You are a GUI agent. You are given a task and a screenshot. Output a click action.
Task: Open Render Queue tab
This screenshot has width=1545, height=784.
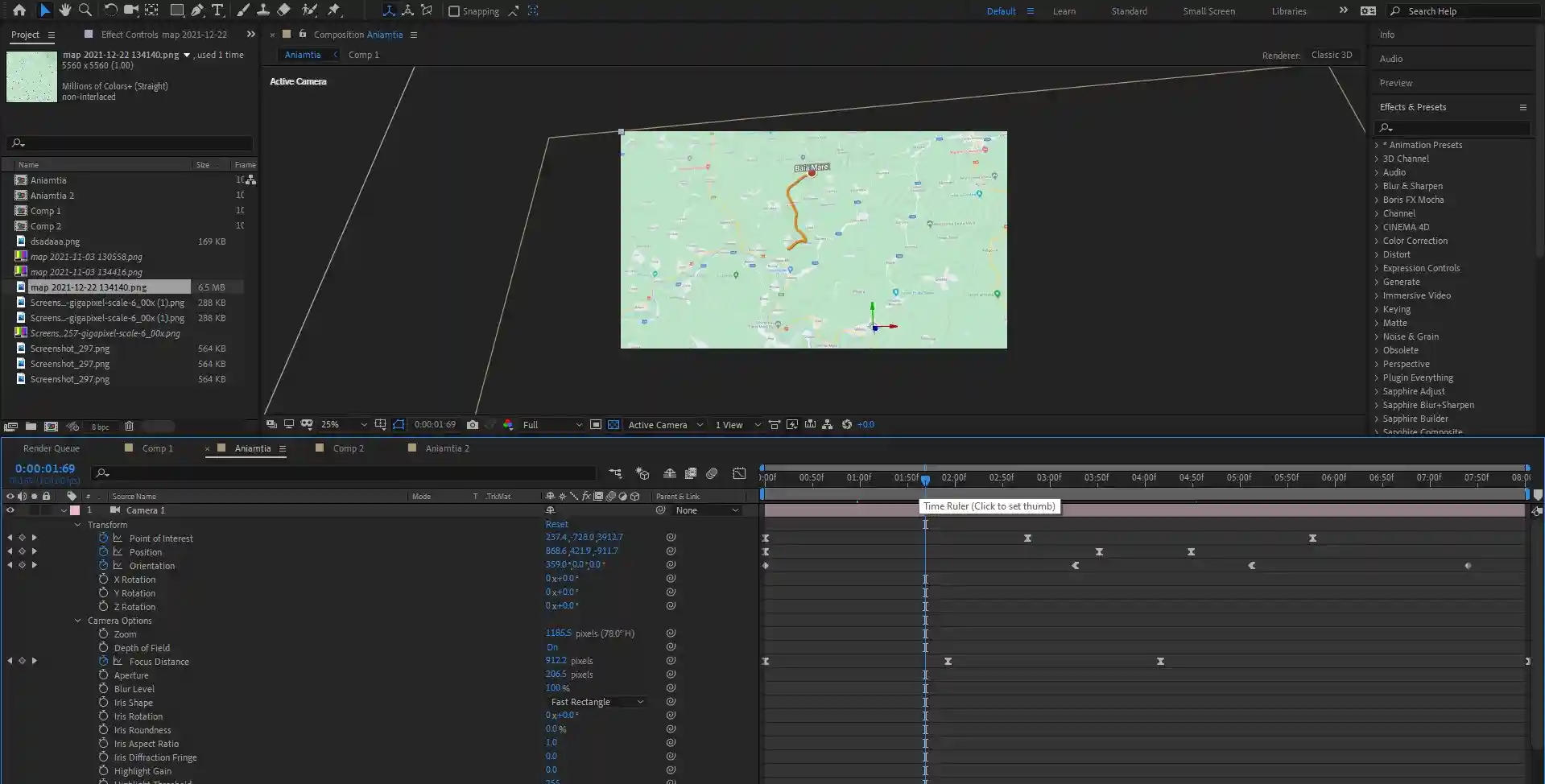pos(51,448)
